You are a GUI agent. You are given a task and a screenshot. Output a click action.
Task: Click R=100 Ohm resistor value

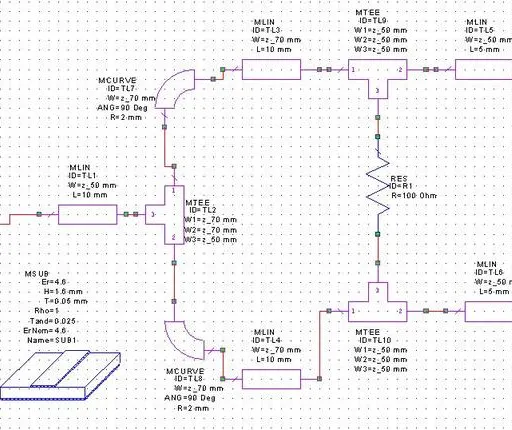click(x=414, y=195)
